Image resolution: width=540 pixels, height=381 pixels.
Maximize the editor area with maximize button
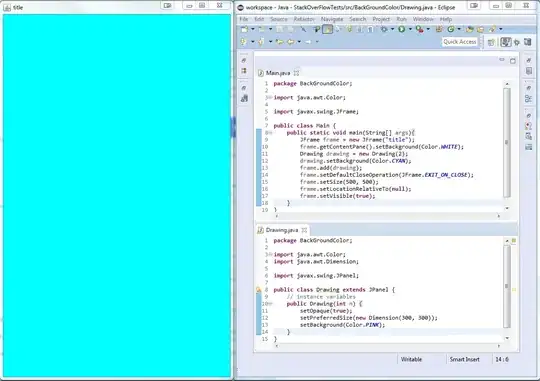[513, 61]
